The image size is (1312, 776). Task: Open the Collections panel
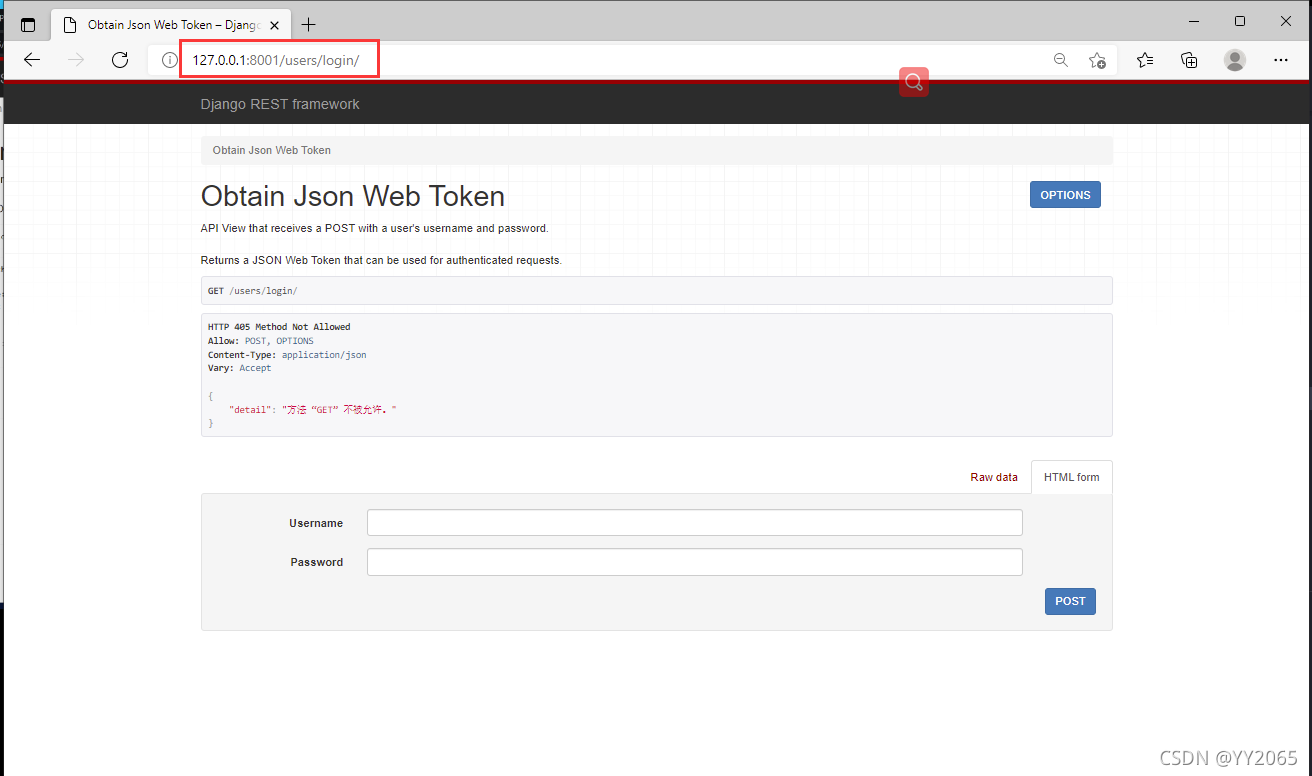click(1189, 60)
